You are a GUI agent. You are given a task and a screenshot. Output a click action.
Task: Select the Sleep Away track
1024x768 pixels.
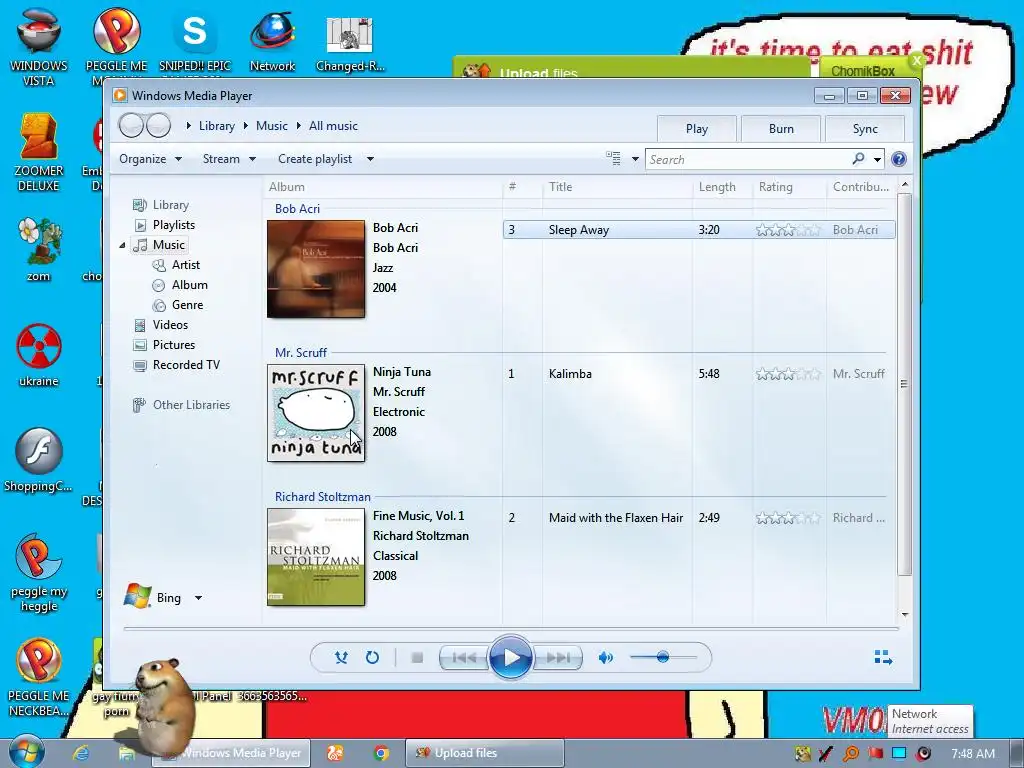699,230
